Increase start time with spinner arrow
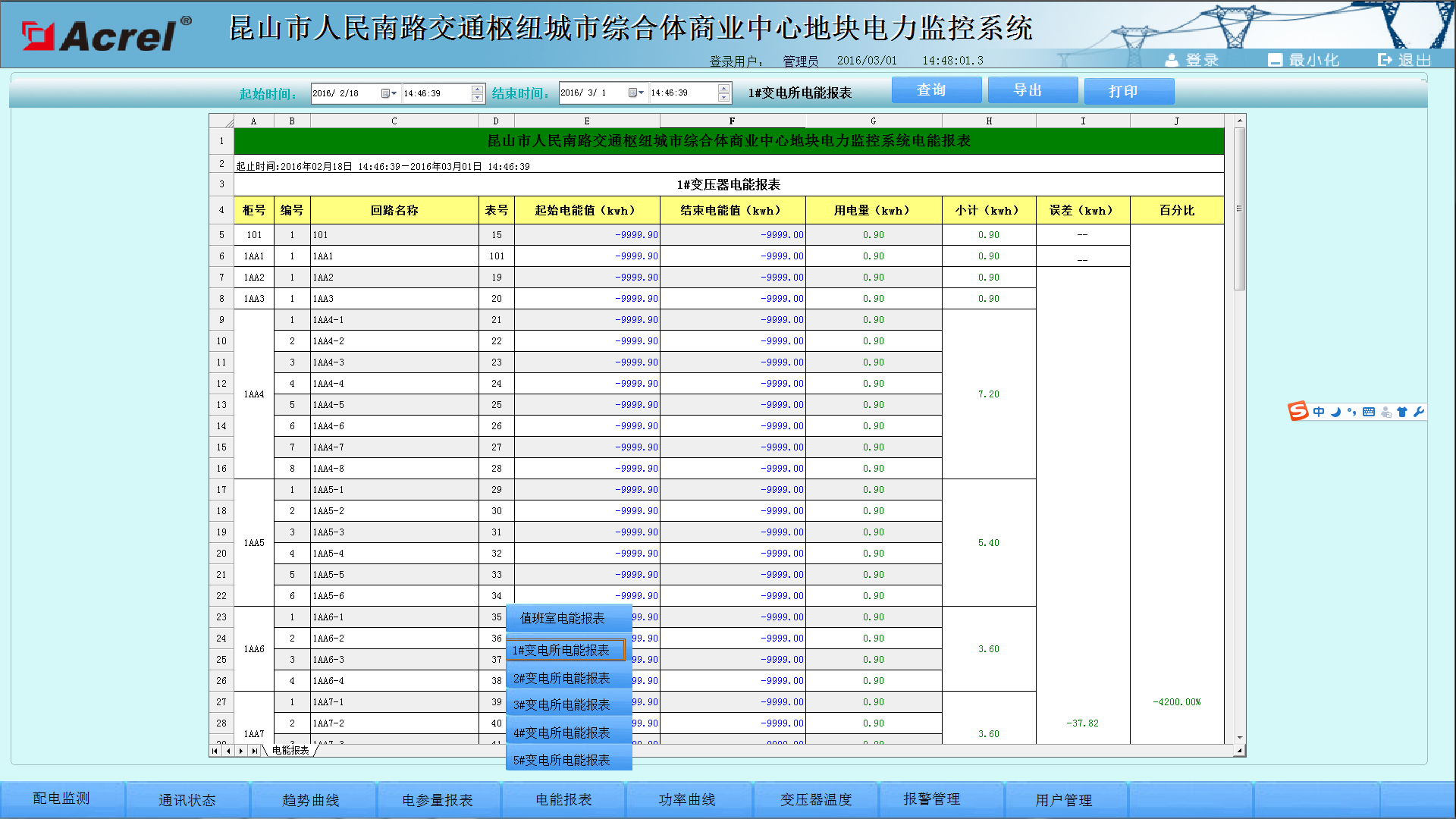The width and height of the screenshot is (1456, 819). 477,89
